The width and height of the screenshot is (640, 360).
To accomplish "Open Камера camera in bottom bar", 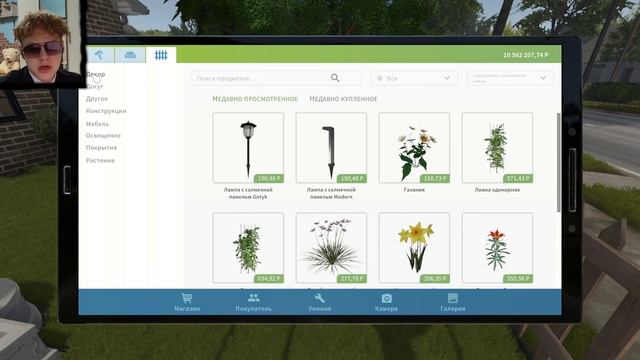I will click(386, 302).
